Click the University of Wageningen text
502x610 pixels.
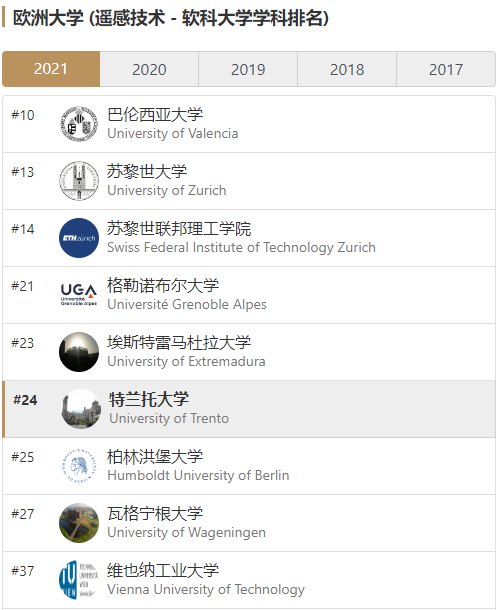pos(186,533)
